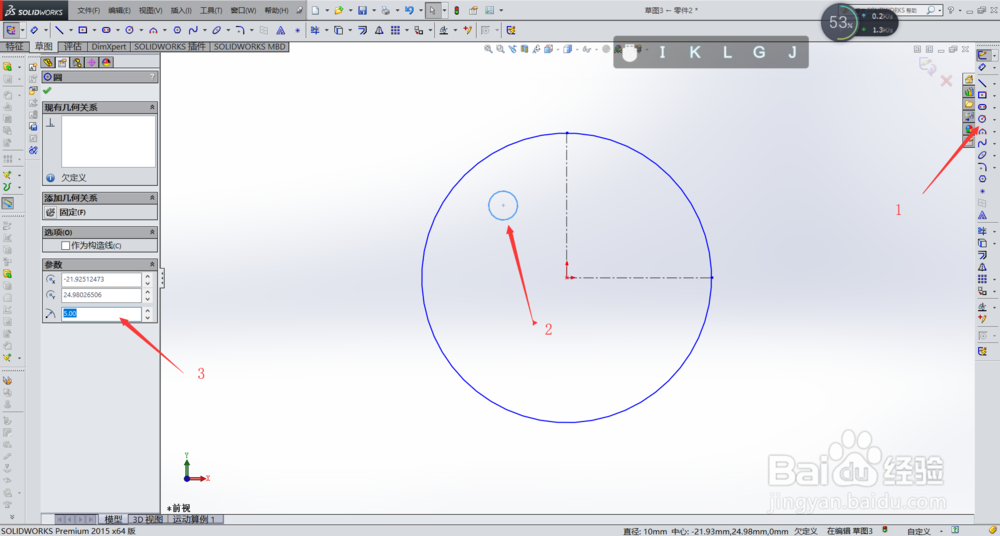Switch to the SOLIDWORKS MBD tab
This screenshot has height=536, width=1000.
249,47
